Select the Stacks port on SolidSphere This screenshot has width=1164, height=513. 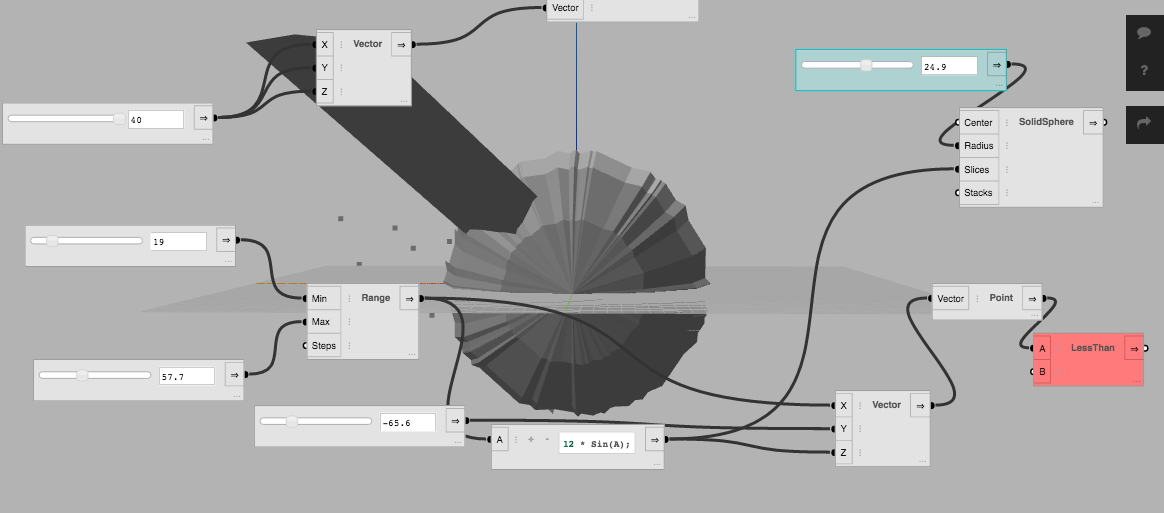(978, 192)
